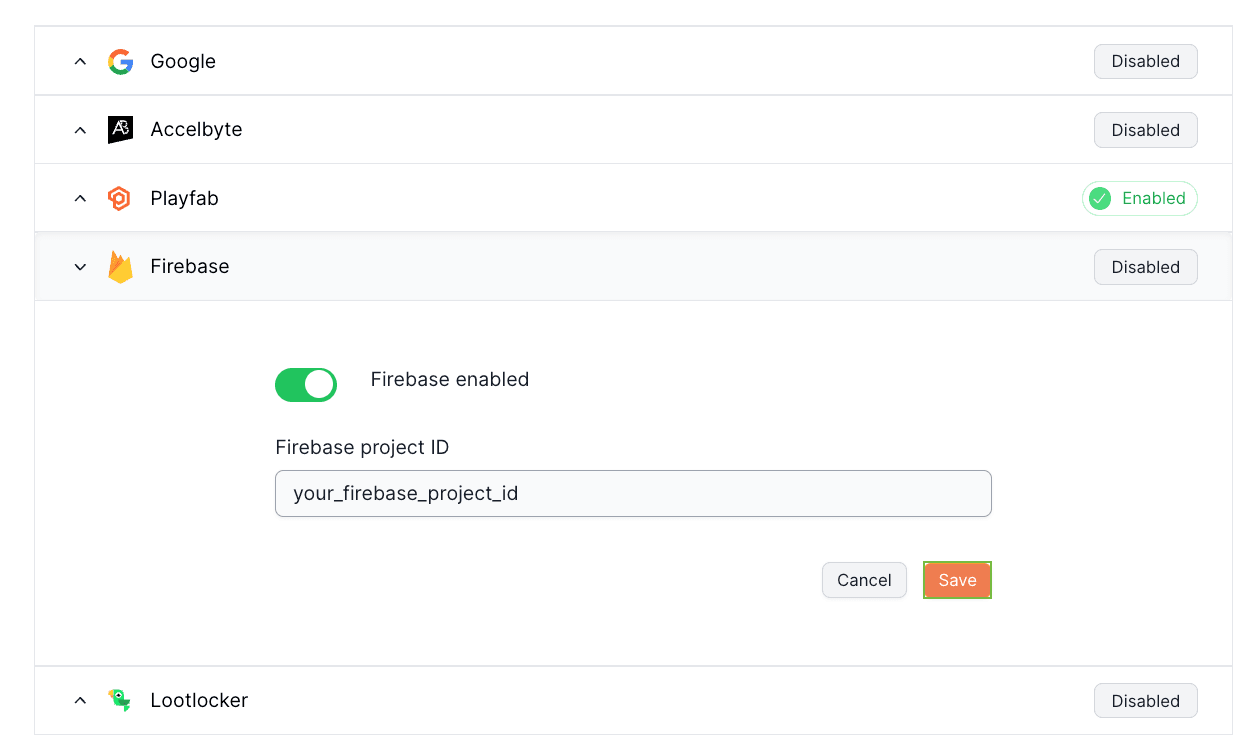Collapse the Firebase section chevron
The image size is (1260, 755).
coord(80,267)
